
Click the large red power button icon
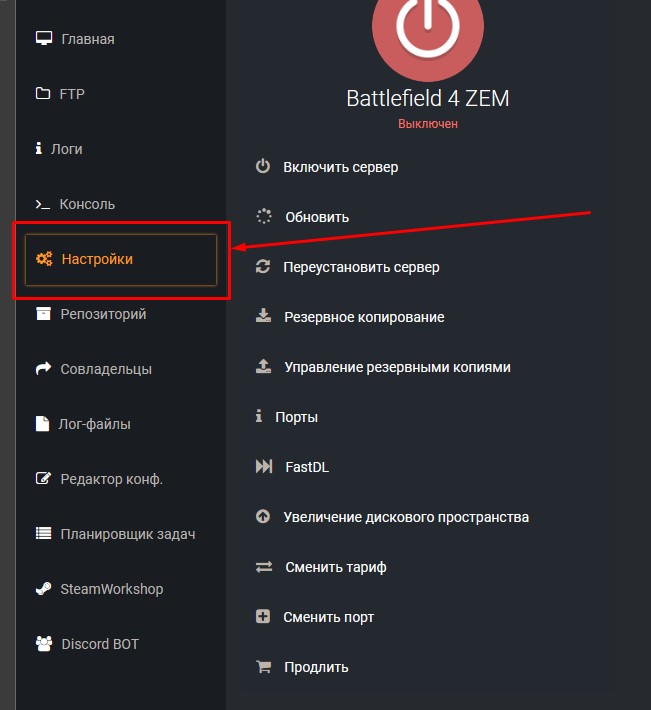point(427,29)
